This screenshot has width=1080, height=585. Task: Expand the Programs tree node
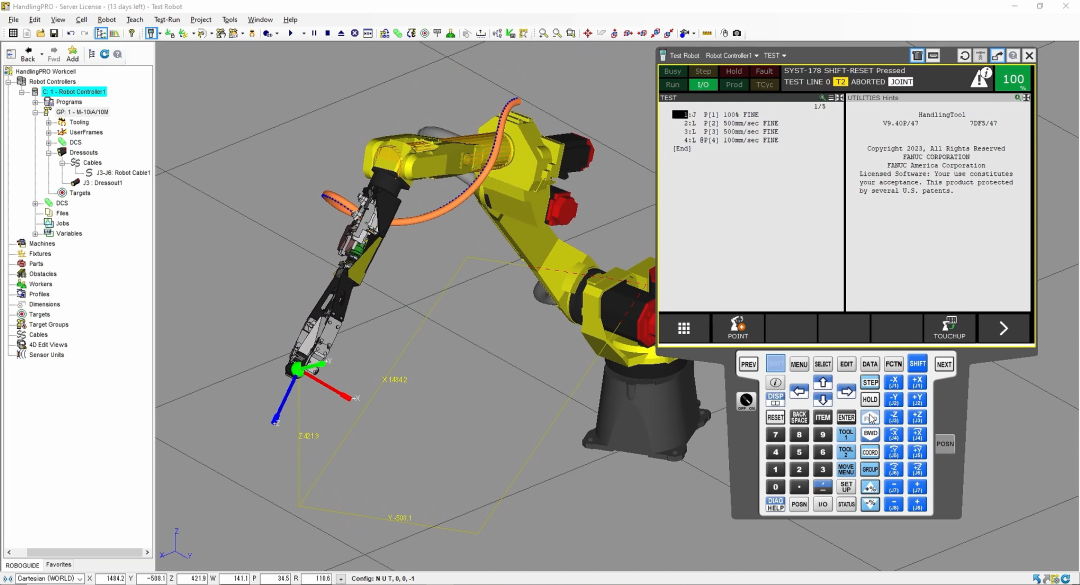(x=36, y=102)
